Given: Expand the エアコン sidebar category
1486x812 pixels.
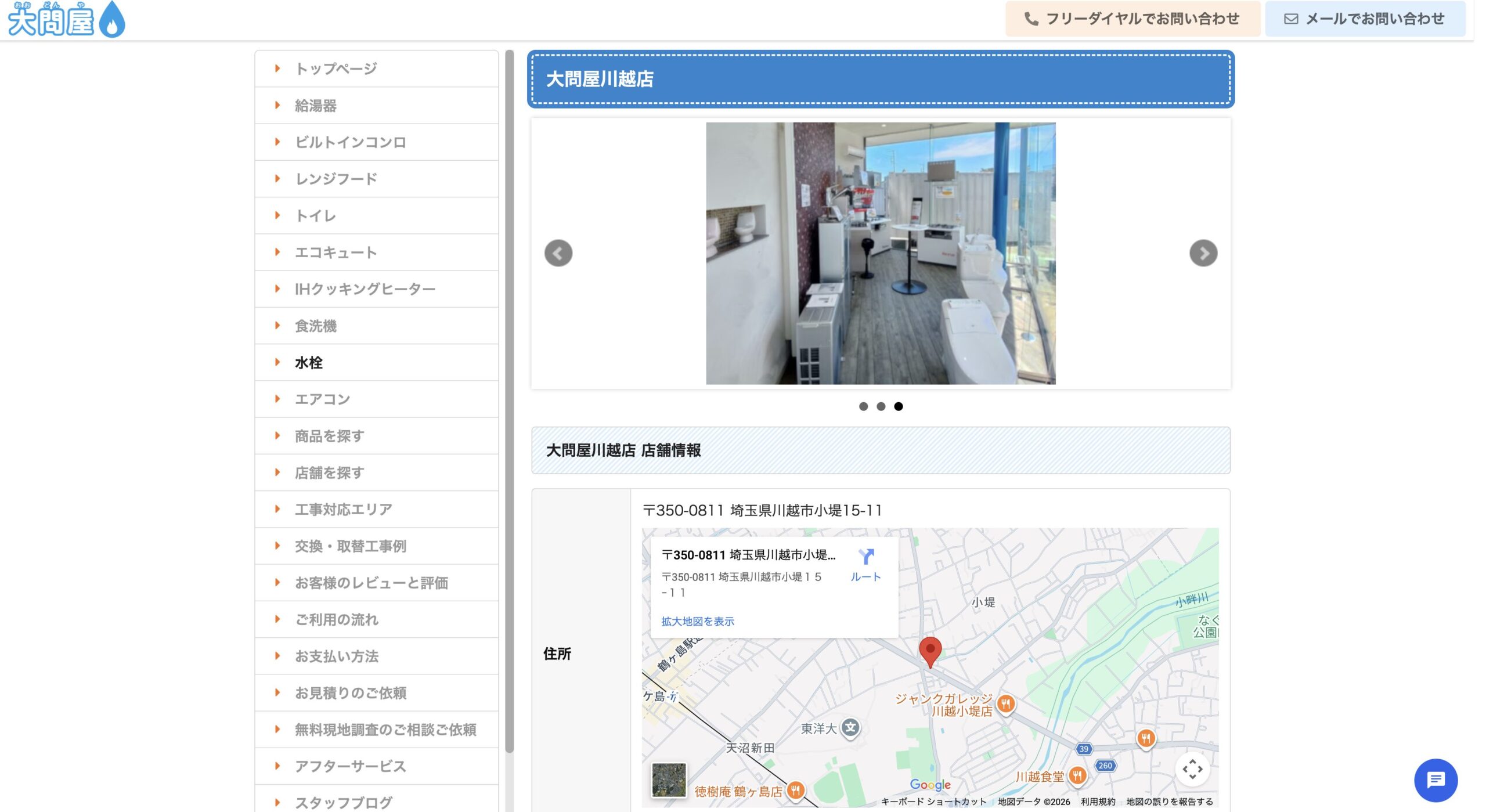Looking at the screenshot, I should coord(323,399).
